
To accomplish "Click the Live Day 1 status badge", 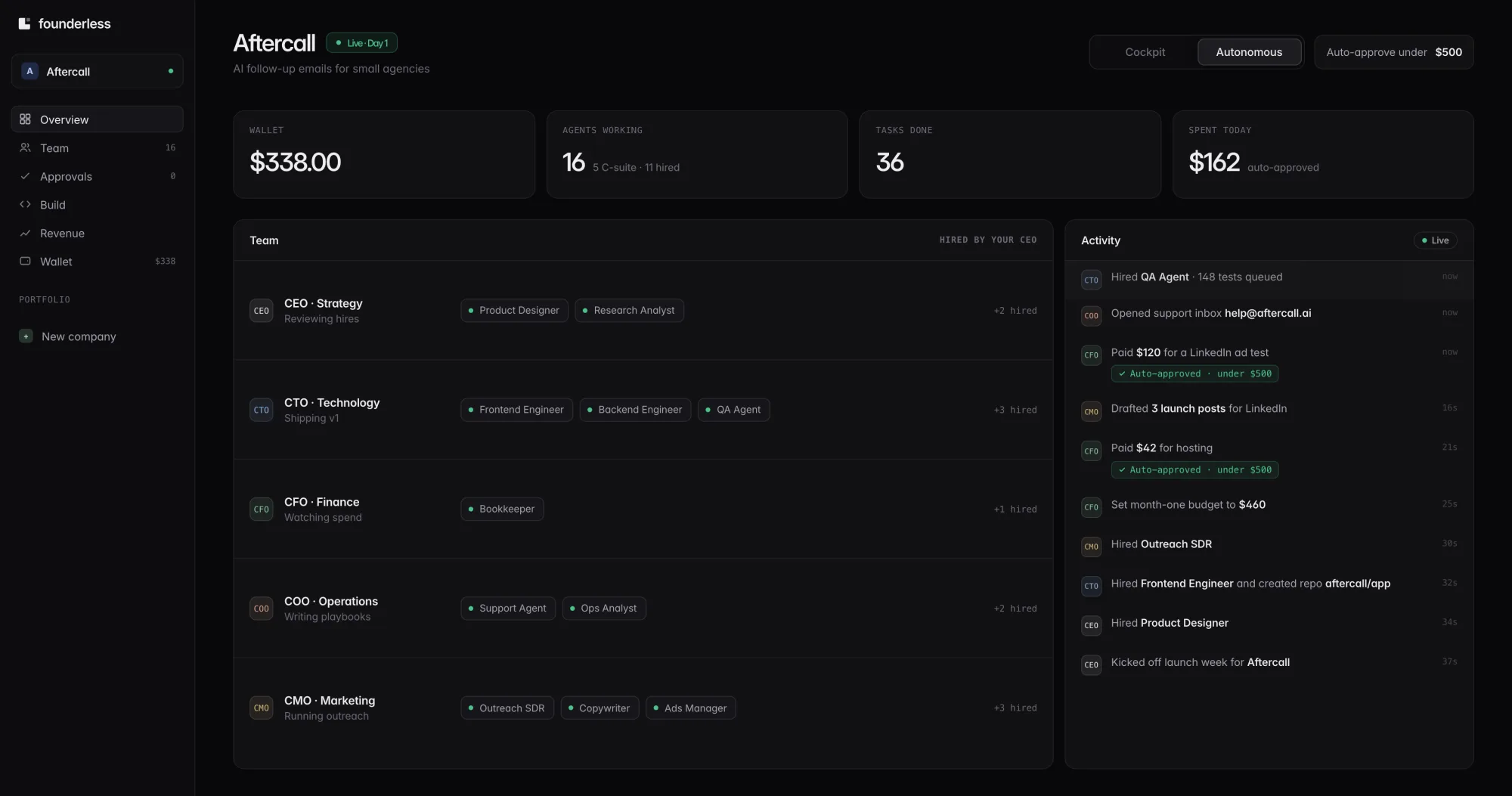I will (361, 43).
